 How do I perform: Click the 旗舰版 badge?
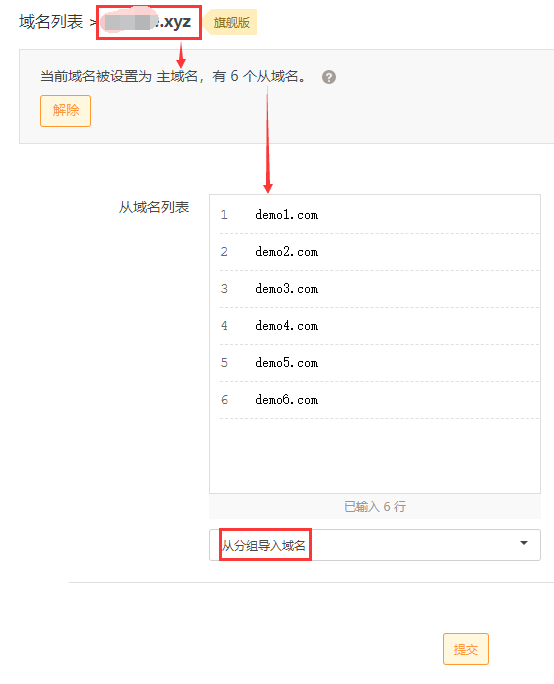coord(231,22)
